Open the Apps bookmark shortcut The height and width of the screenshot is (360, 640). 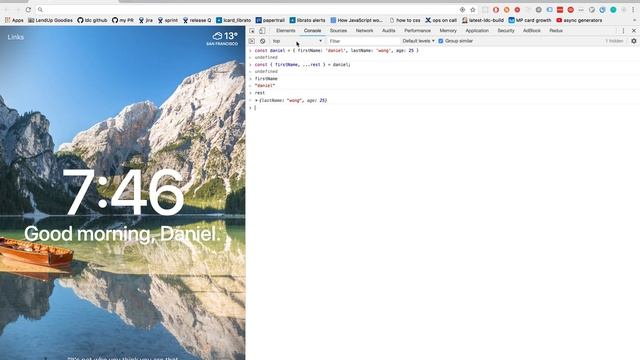pos(14,20)
